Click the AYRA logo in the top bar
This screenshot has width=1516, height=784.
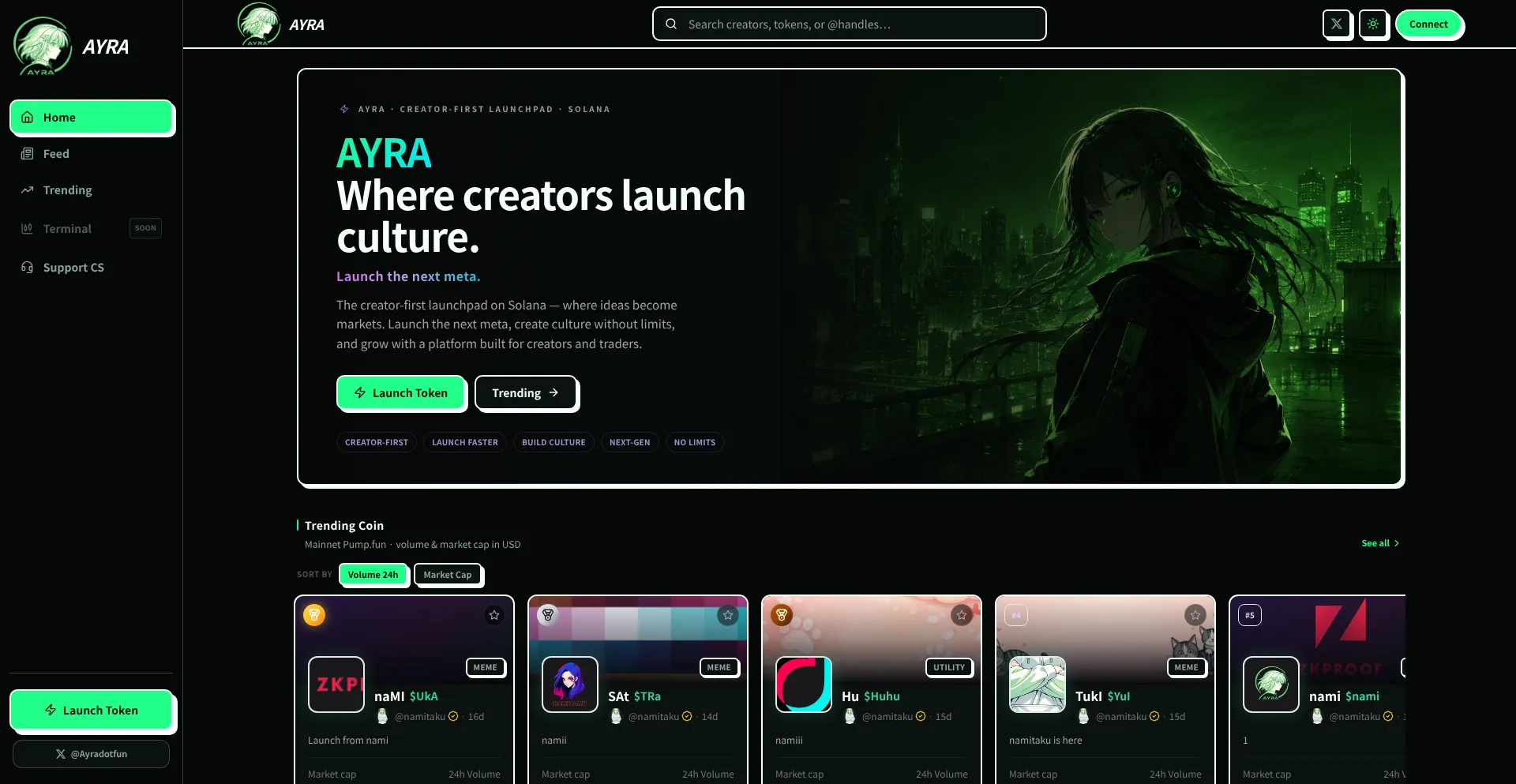[281, 24]
